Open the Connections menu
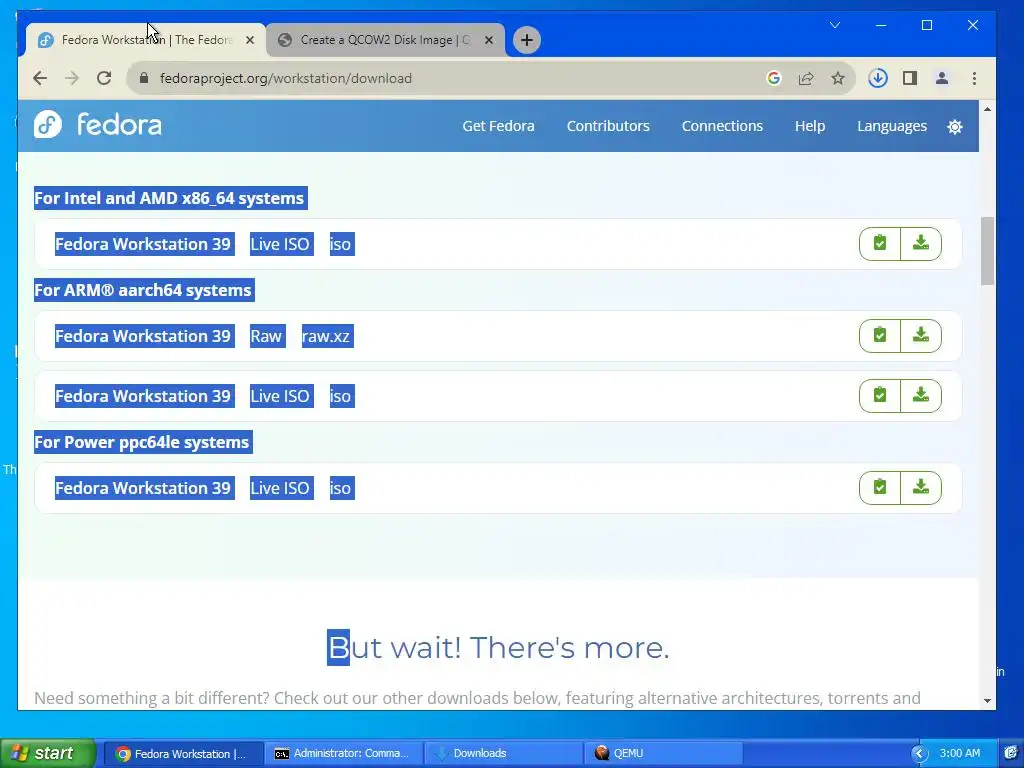The height and width of the screenshot is (768, 1024). coord(722,126)
